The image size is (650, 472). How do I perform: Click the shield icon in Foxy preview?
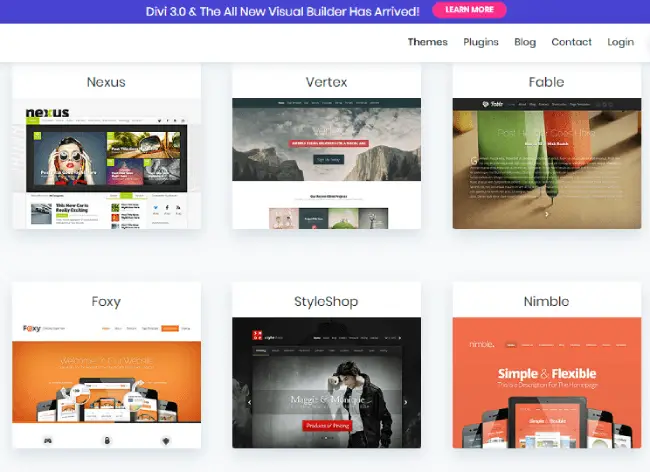(x=166, y=441)
